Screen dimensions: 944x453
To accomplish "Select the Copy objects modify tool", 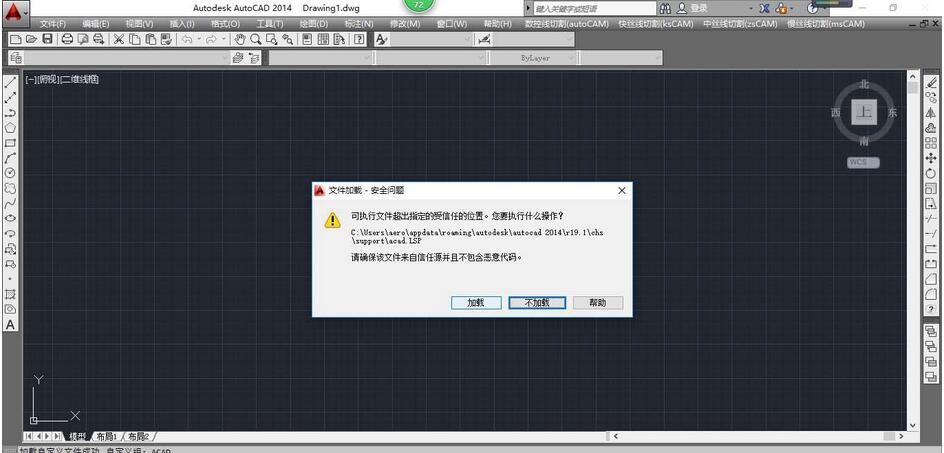I will 931,98.
